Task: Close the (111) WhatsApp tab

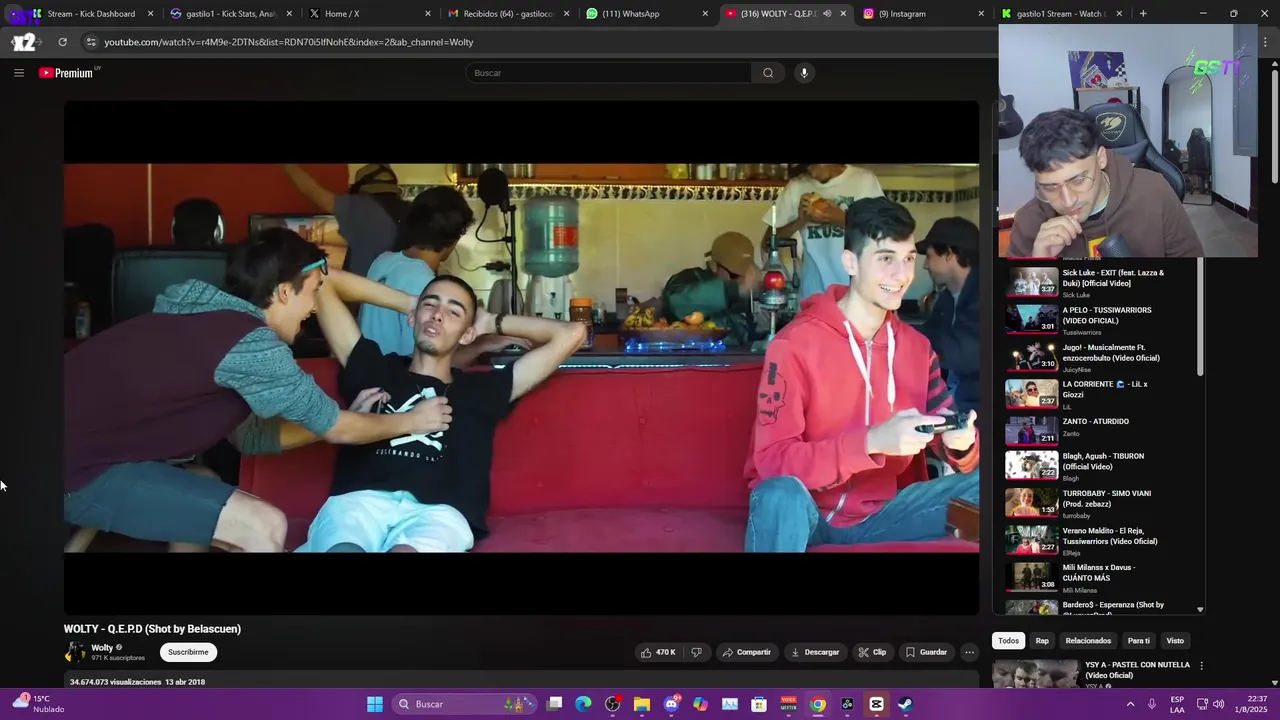Action: tap(705, 14)
